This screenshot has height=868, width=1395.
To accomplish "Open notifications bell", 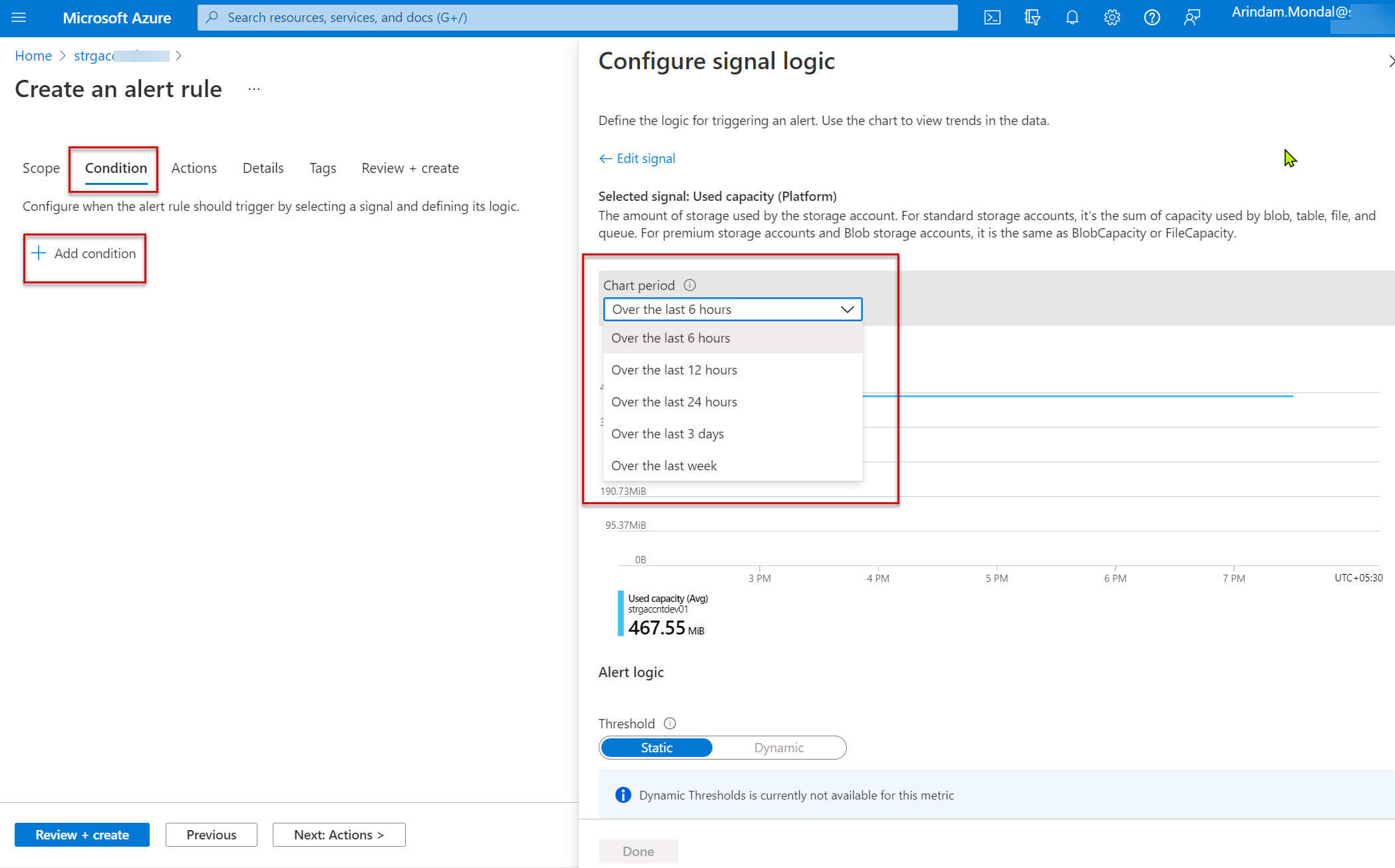I will click(x=1072, y=18).
